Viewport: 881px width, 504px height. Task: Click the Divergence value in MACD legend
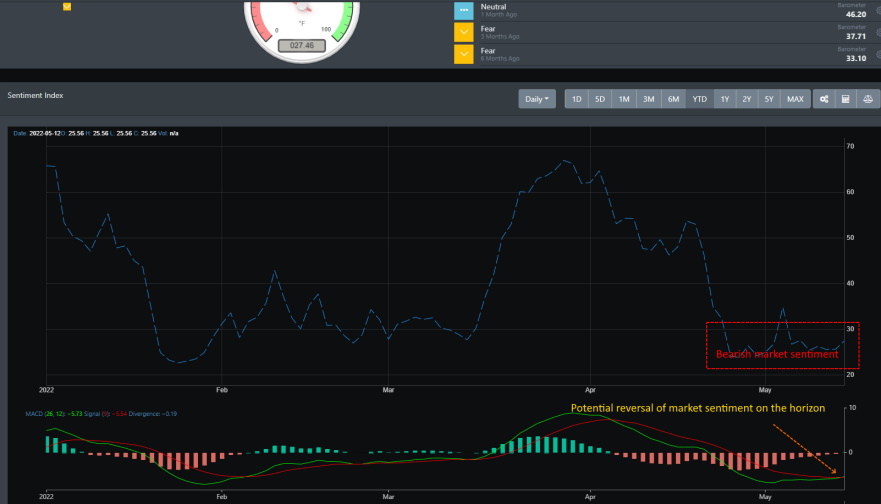click(171, 414)
